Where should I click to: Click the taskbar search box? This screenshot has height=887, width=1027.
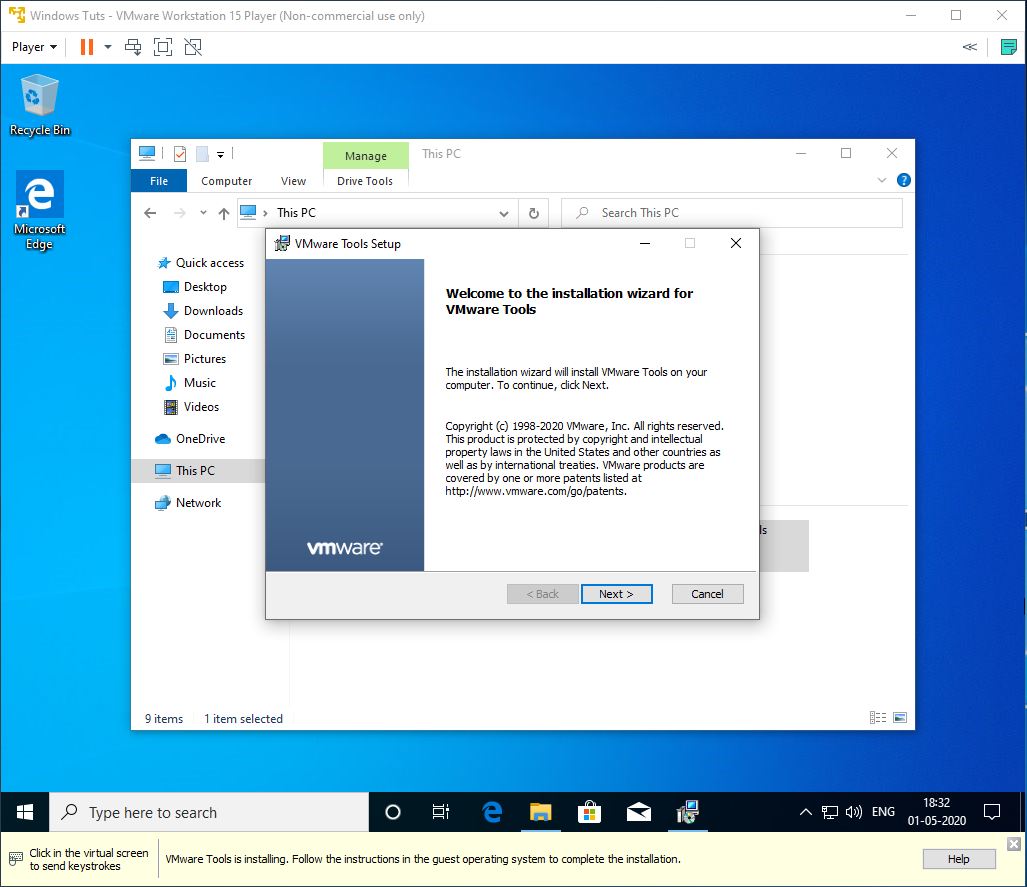(x=210, y=812)
